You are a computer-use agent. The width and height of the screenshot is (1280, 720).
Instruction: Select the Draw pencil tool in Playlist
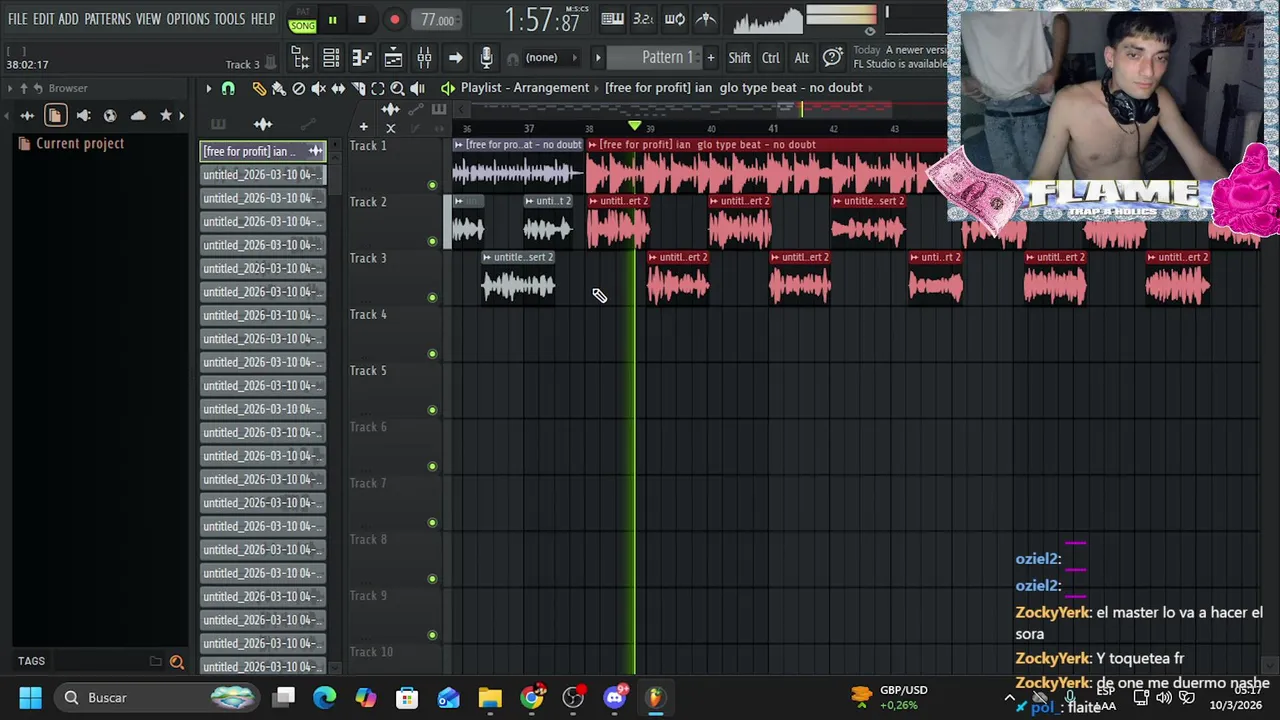point(259,88)
